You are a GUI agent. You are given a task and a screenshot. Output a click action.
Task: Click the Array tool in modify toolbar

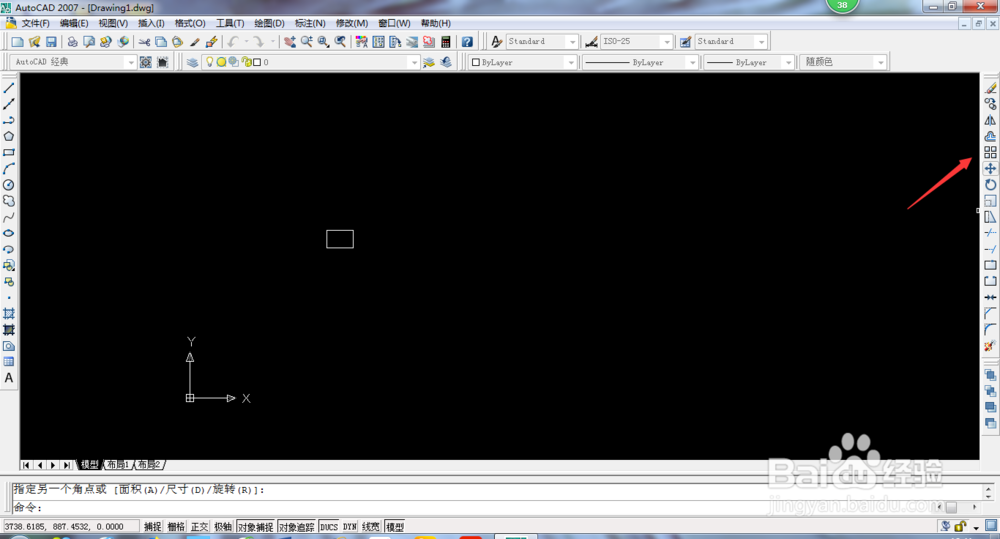tap(990, 152)
